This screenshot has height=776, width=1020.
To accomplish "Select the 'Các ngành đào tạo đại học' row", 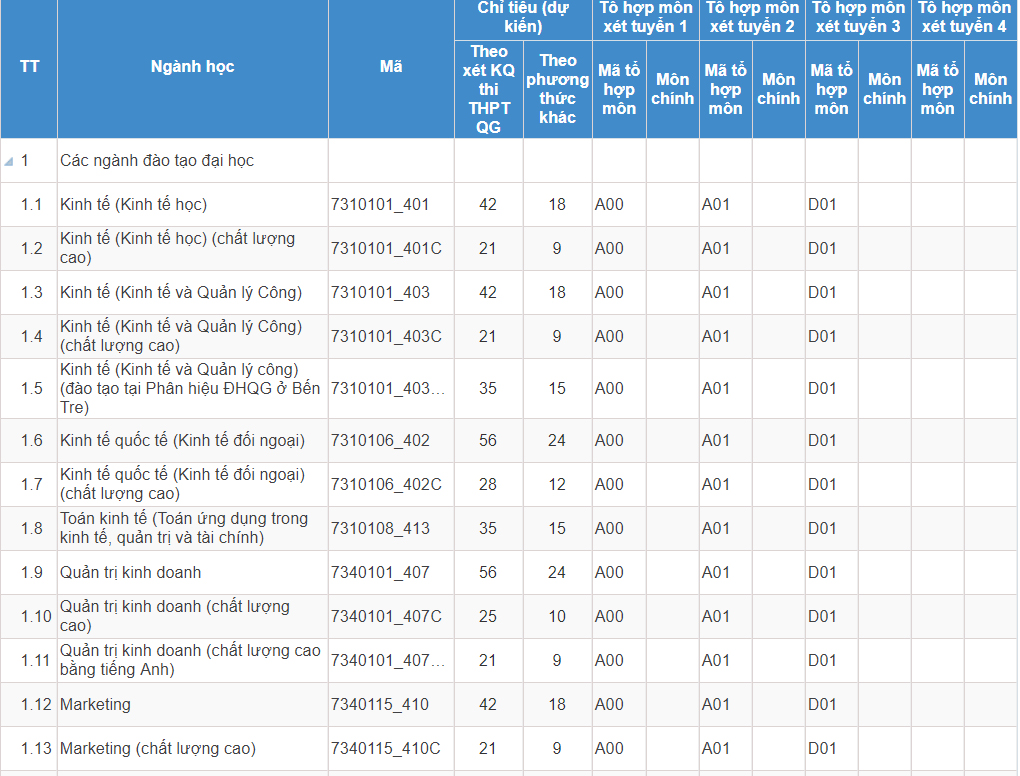I will (x=157, y=161).
